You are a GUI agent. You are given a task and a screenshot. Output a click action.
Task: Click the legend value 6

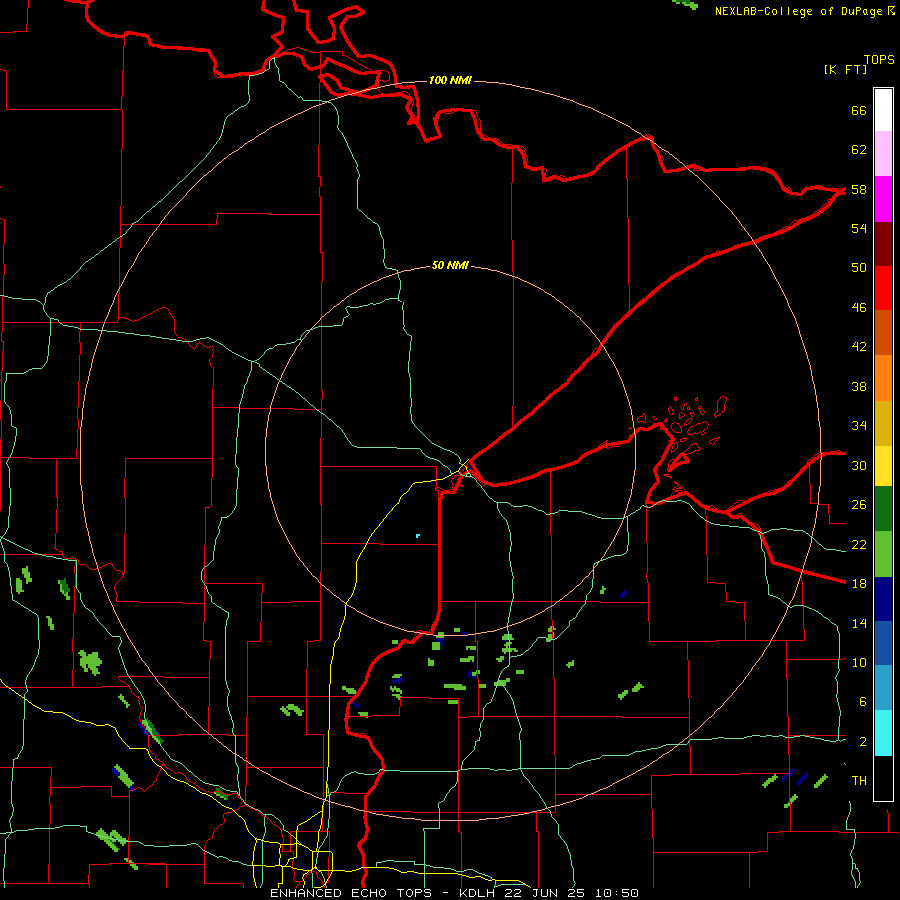pyautogui.click(x=863, y=702)
